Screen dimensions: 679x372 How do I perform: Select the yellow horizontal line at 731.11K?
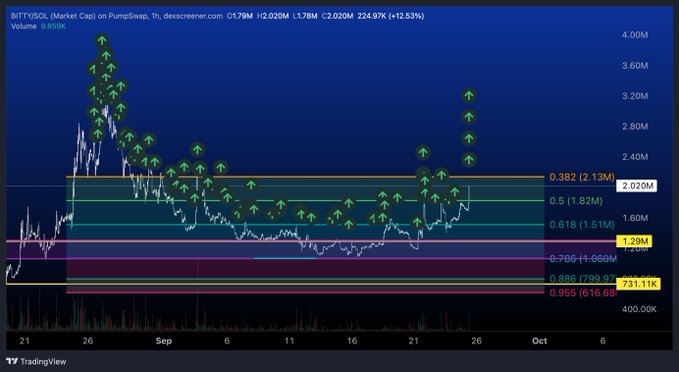(x=310, y=284)
